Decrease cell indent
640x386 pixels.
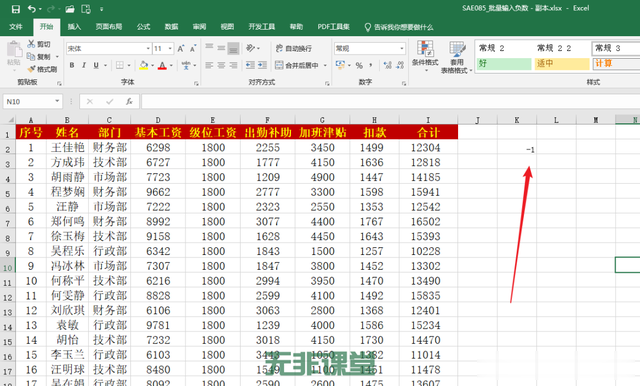[x=250, y=65]
